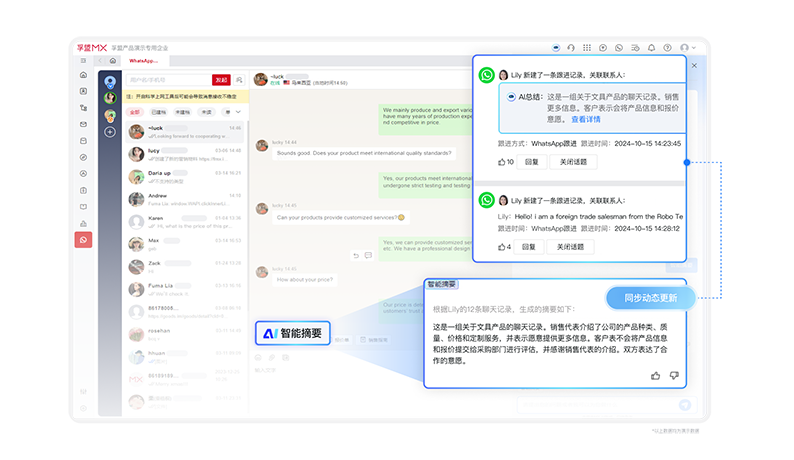Open the AI assistant eye icon in header
This screenshot has width=794, height=460.
(x=555, y=48)
